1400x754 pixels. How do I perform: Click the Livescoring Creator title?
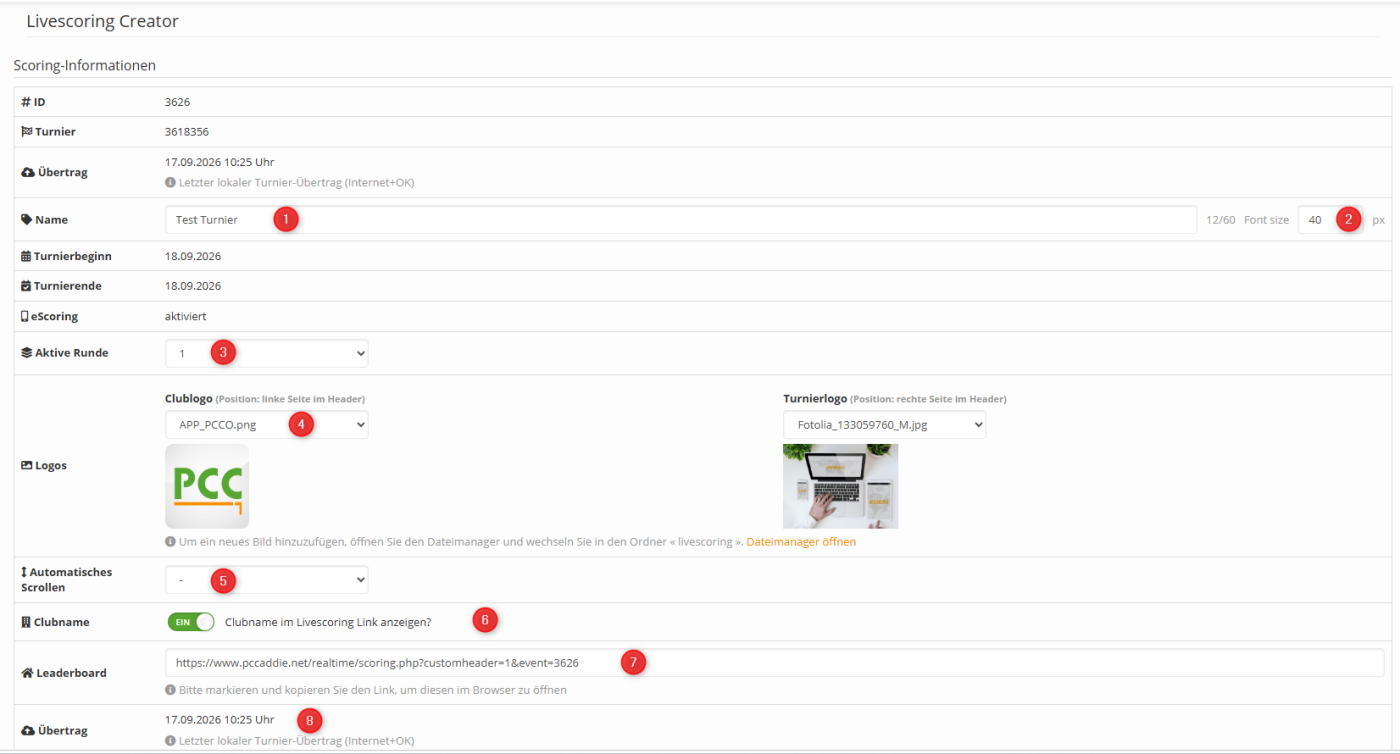click(x=103, y=20)
